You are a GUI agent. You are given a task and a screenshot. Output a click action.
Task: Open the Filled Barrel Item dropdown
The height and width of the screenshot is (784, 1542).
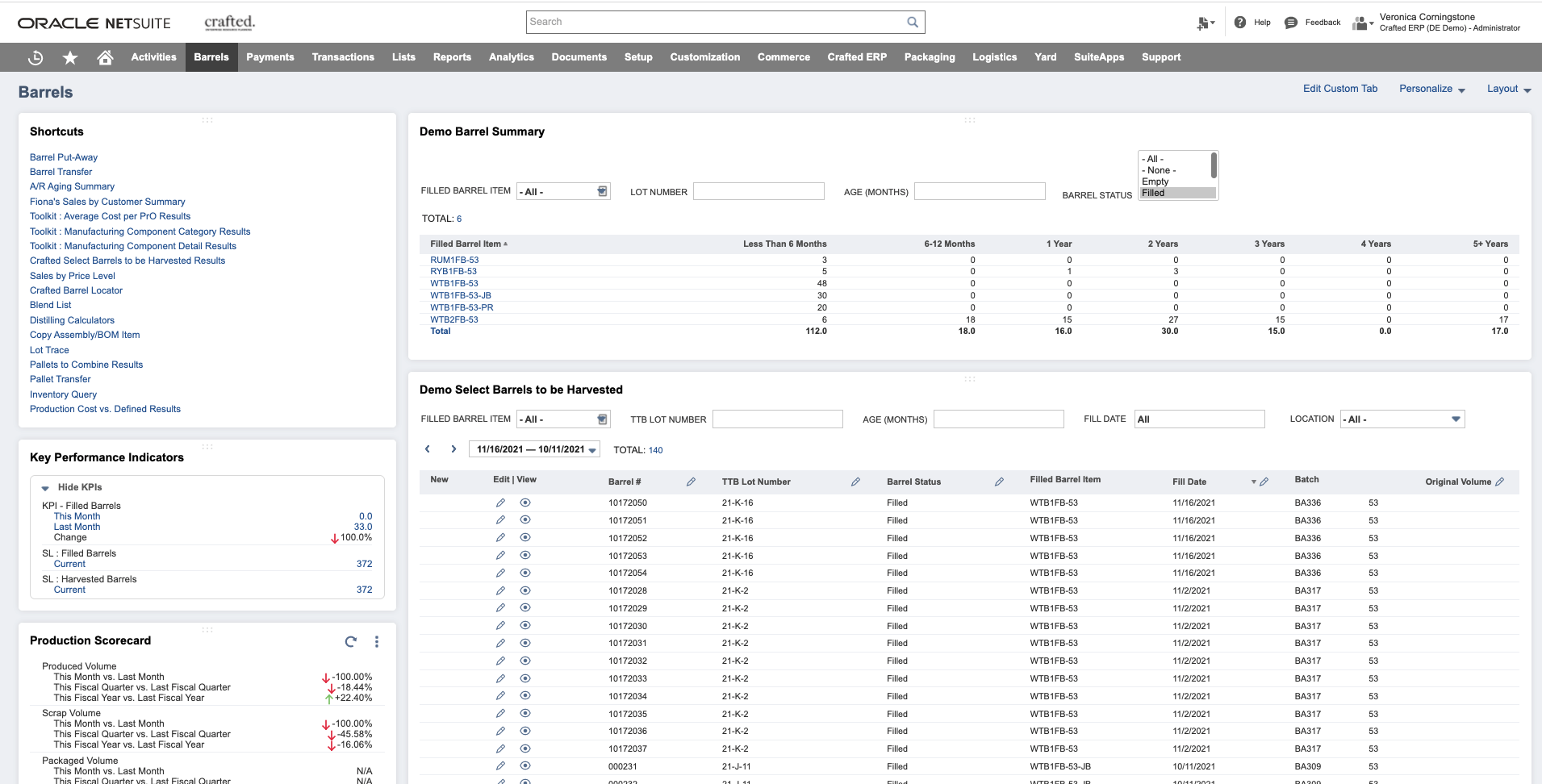click(x=601, y=191)
